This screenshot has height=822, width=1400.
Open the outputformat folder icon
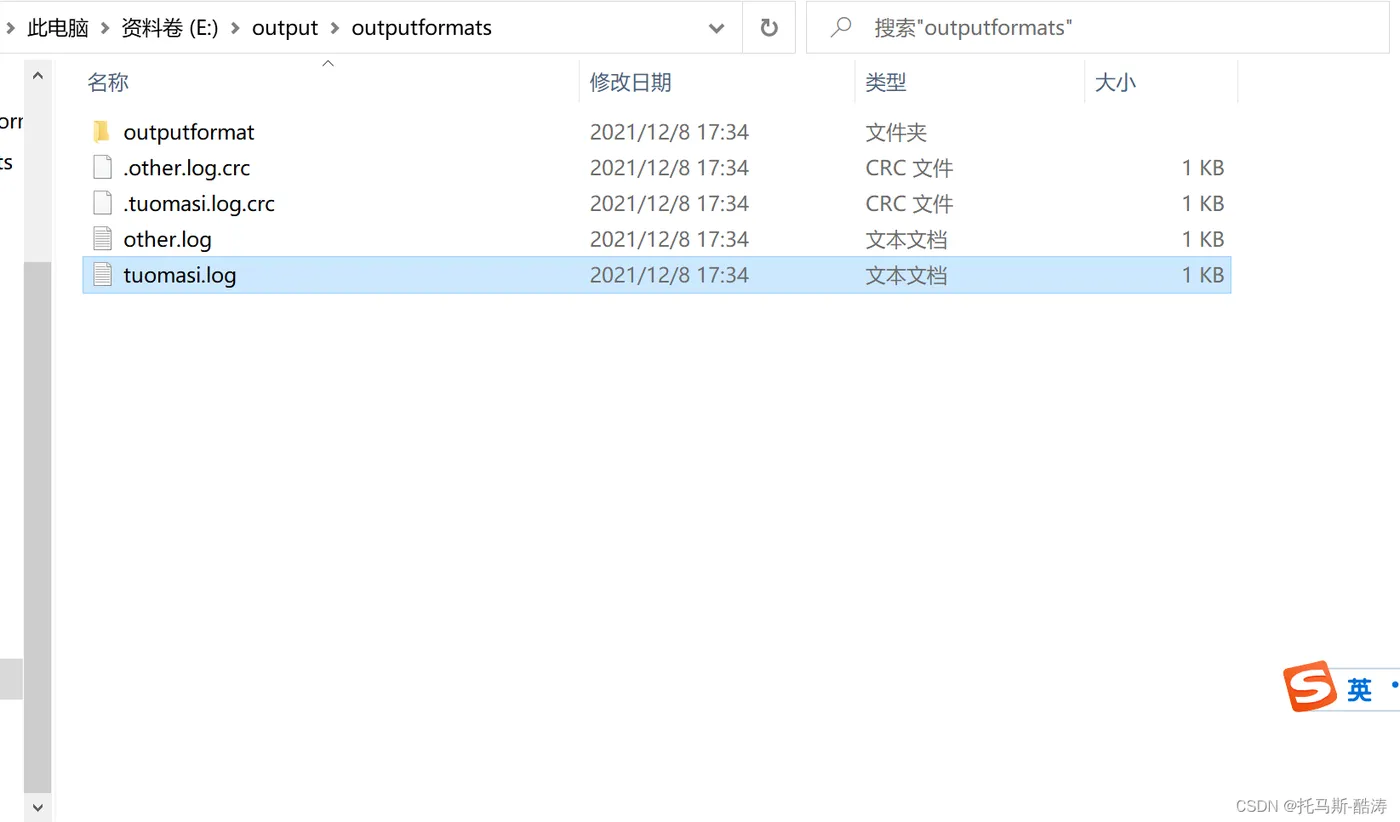(x=101, y=131)
